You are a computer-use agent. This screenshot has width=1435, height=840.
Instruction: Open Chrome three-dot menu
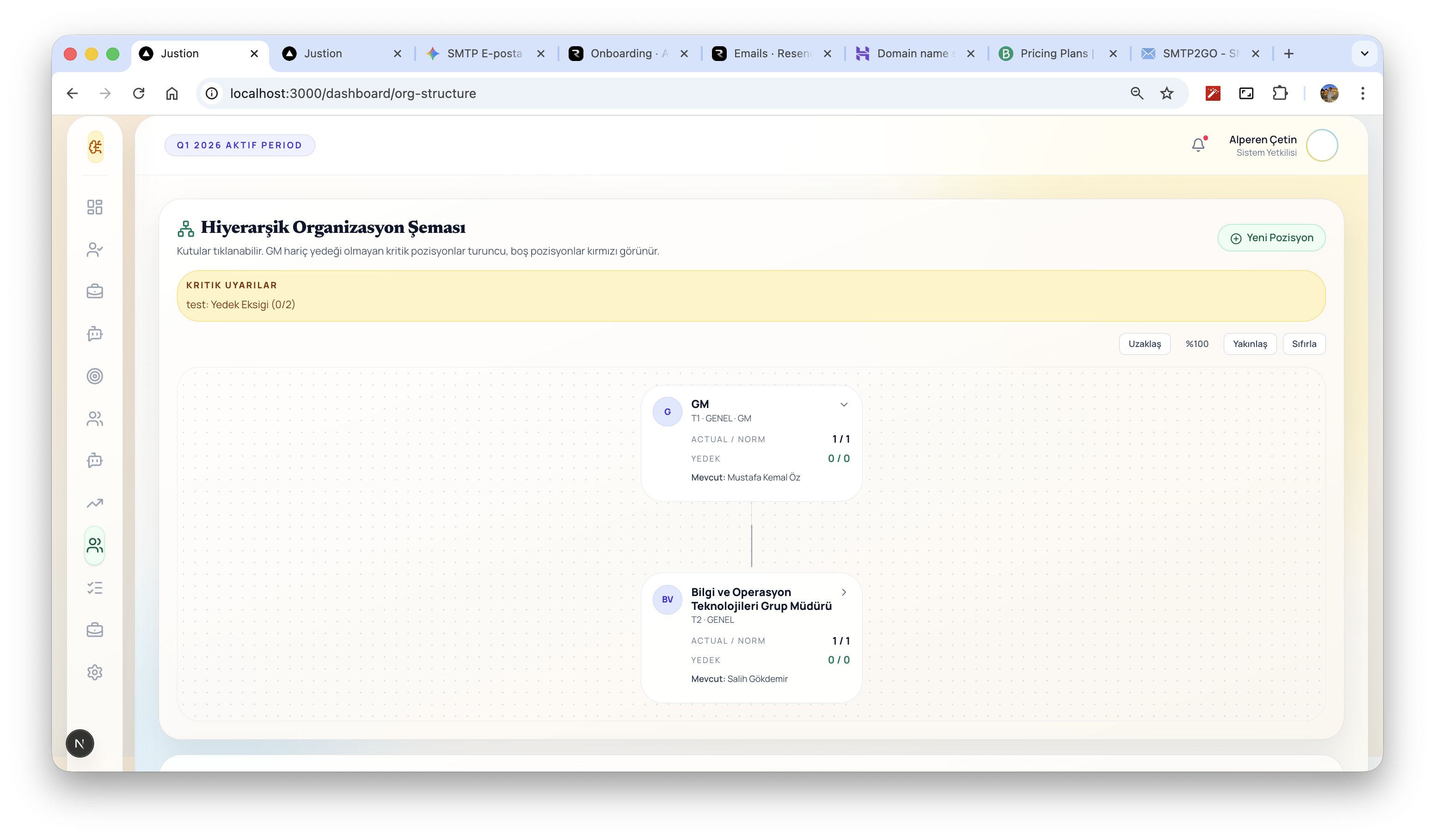pyautogui.click(x=1363, y=93)
